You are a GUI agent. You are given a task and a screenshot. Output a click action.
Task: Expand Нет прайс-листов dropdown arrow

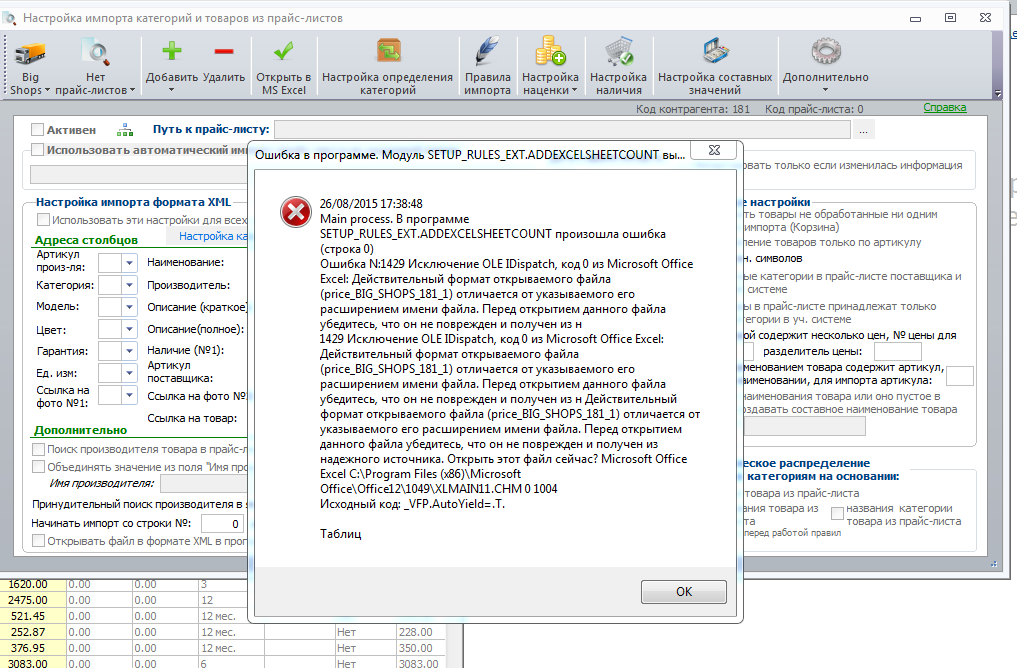[132, 90]
